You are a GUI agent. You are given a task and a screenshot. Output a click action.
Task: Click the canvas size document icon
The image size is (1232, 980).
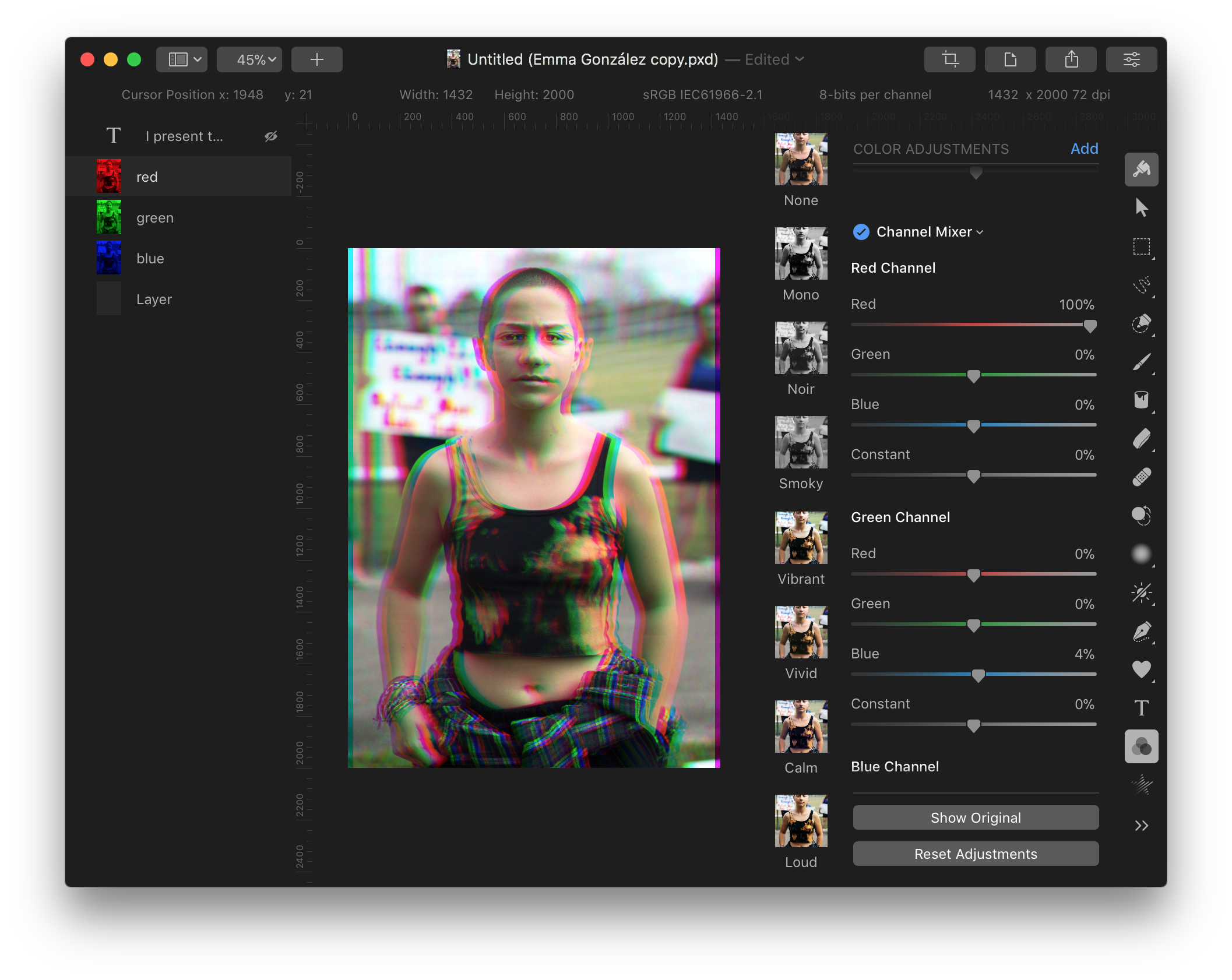[1010, 59]
